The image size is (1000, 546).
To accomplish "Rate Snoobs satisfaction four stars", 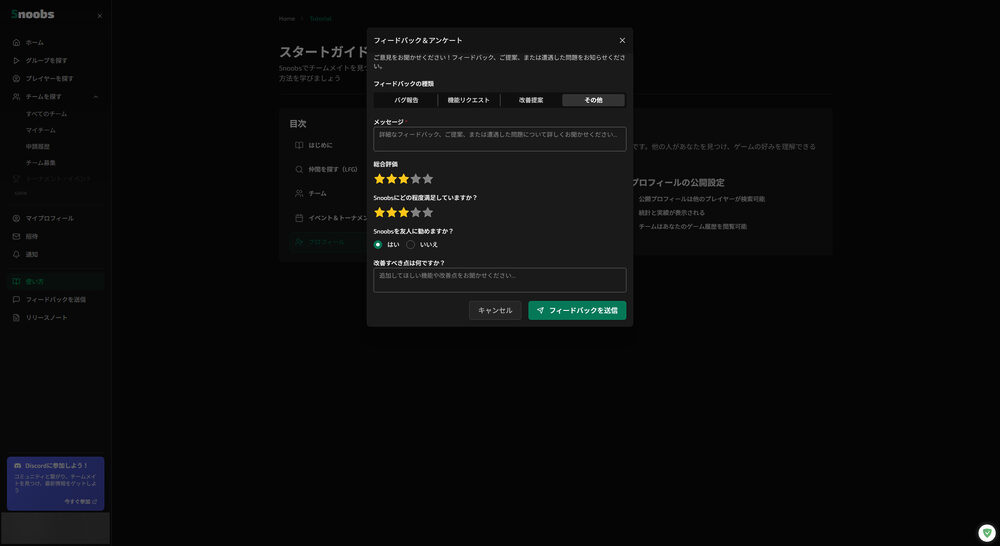I will point(416,212).
